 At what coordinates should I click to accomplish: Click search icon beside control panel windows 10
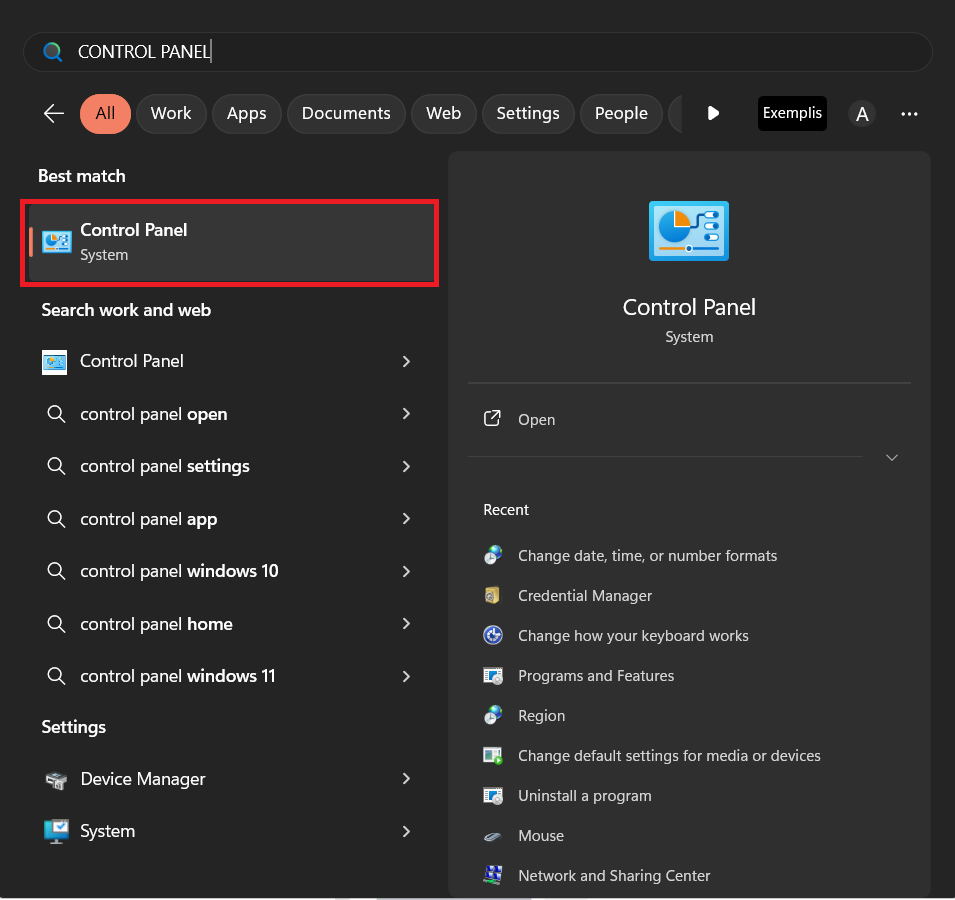56,571
